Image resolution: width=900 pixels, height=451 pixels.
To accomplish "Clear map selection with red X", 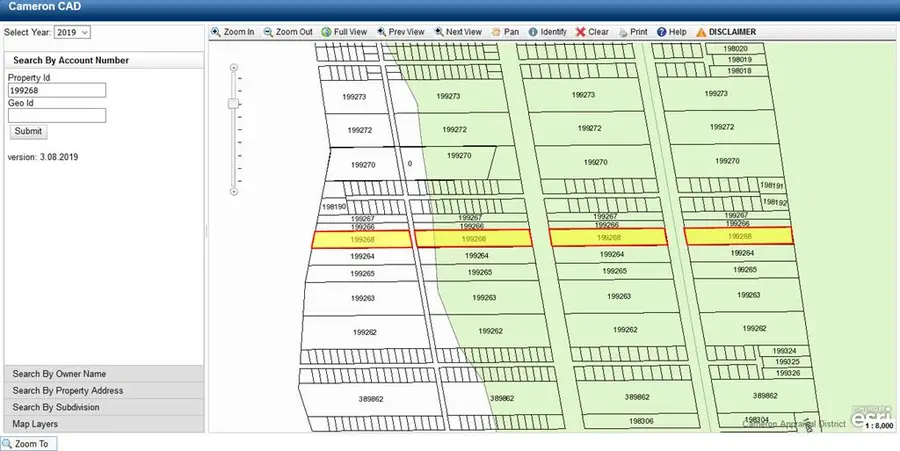I will coord(592,32).
